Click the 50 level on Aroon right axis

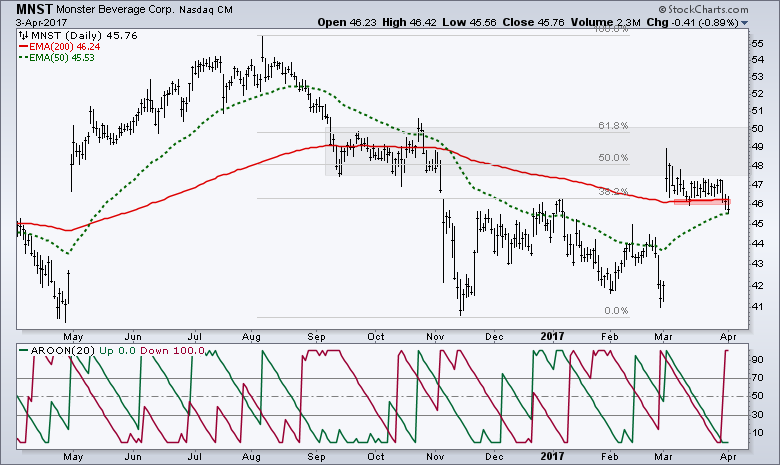(758, 396)
